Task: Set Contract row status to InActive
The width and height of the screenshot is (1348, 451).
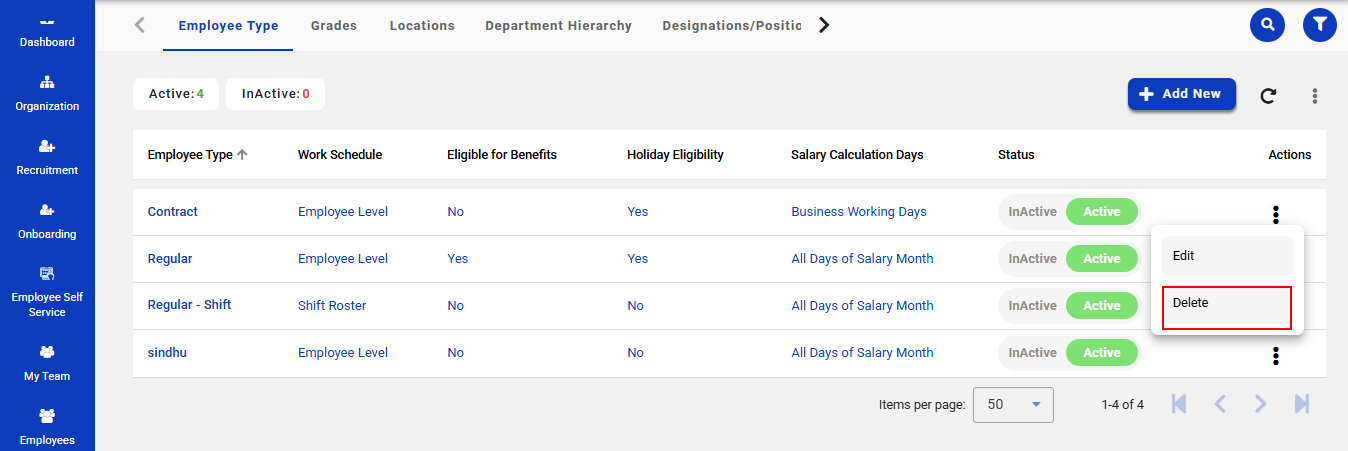Action: click(1032, 212)
